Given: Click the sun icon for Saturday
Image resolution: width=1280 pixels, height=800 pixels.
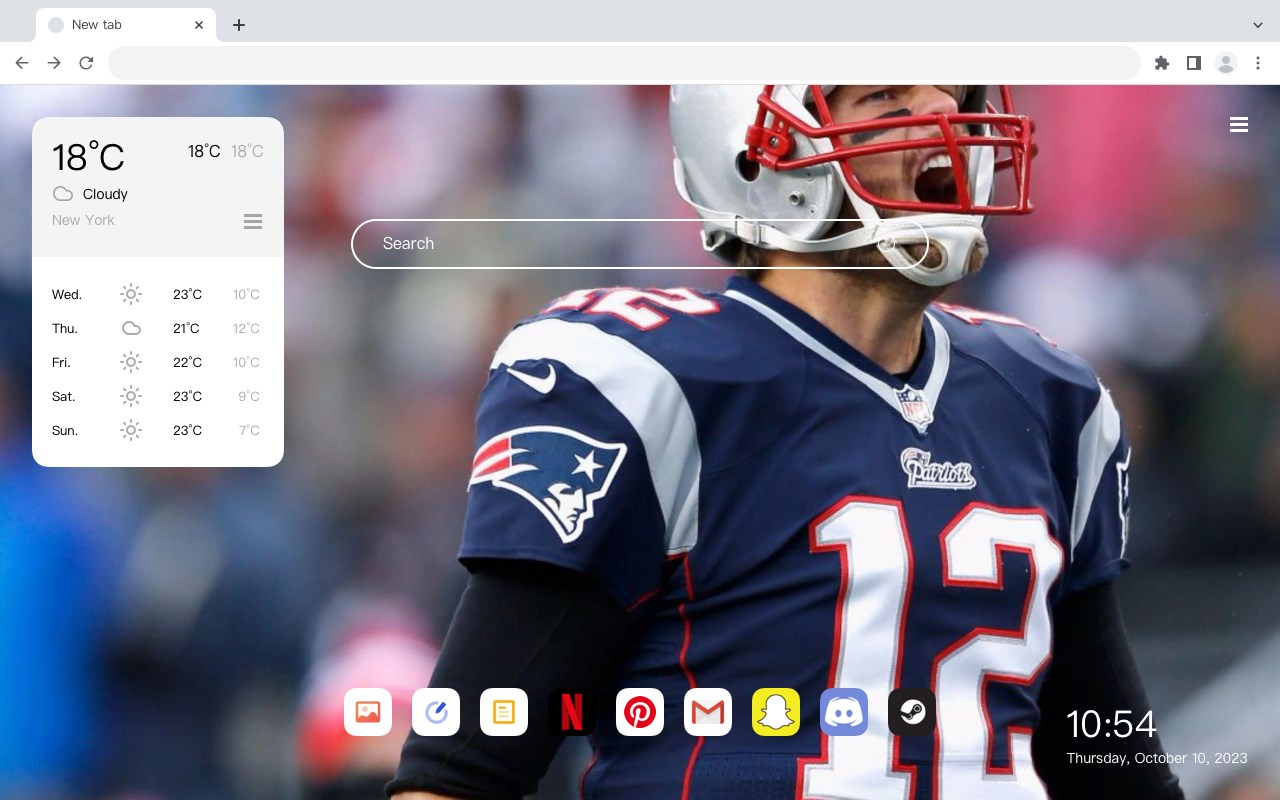Looking at the screenshot, I should (x=131, y=396).
